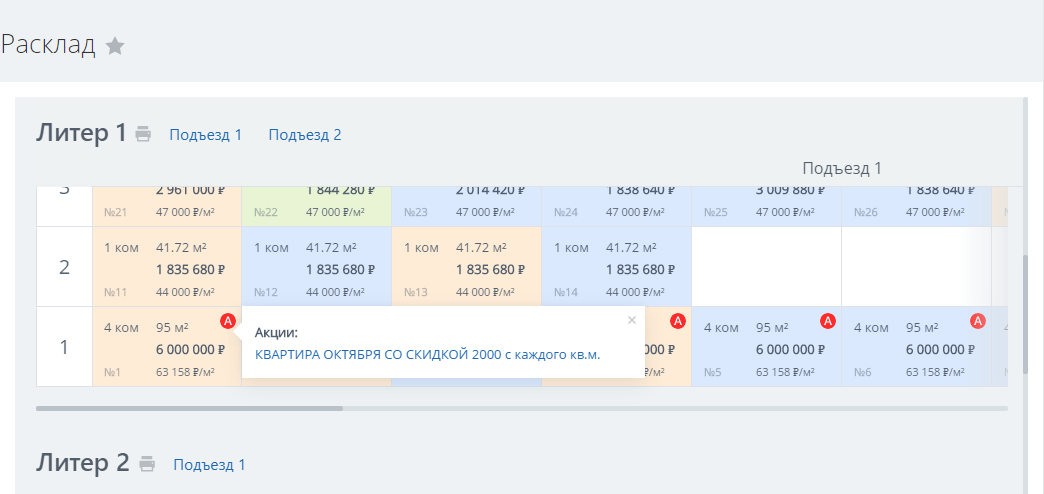Open Подъезд 1 link under Литер 2
This screenshot has width=1044, height=494.
[209, 465]
